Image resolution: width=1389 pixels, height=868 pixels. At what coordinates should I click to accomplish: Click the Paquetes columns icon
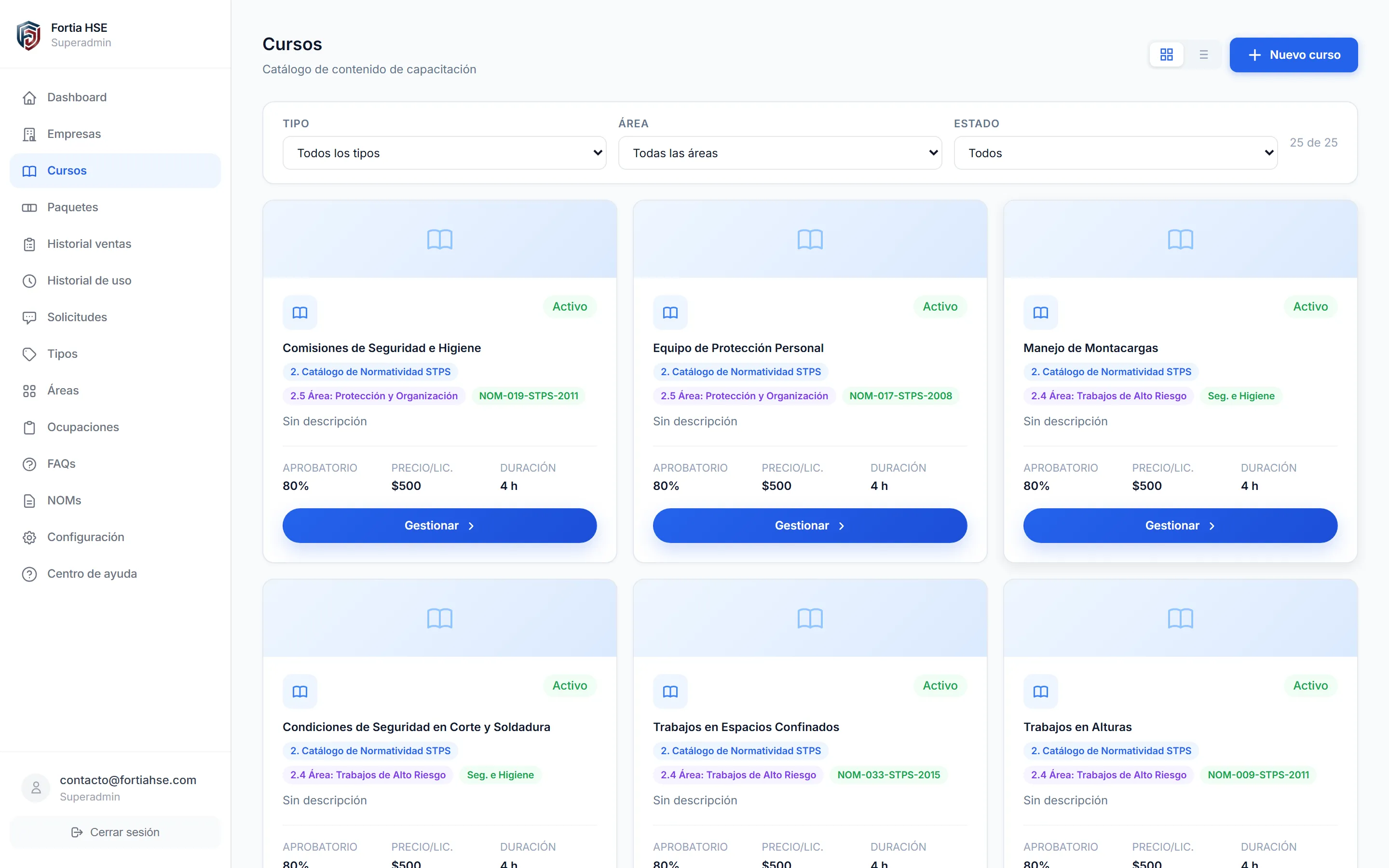coord(29,208)
